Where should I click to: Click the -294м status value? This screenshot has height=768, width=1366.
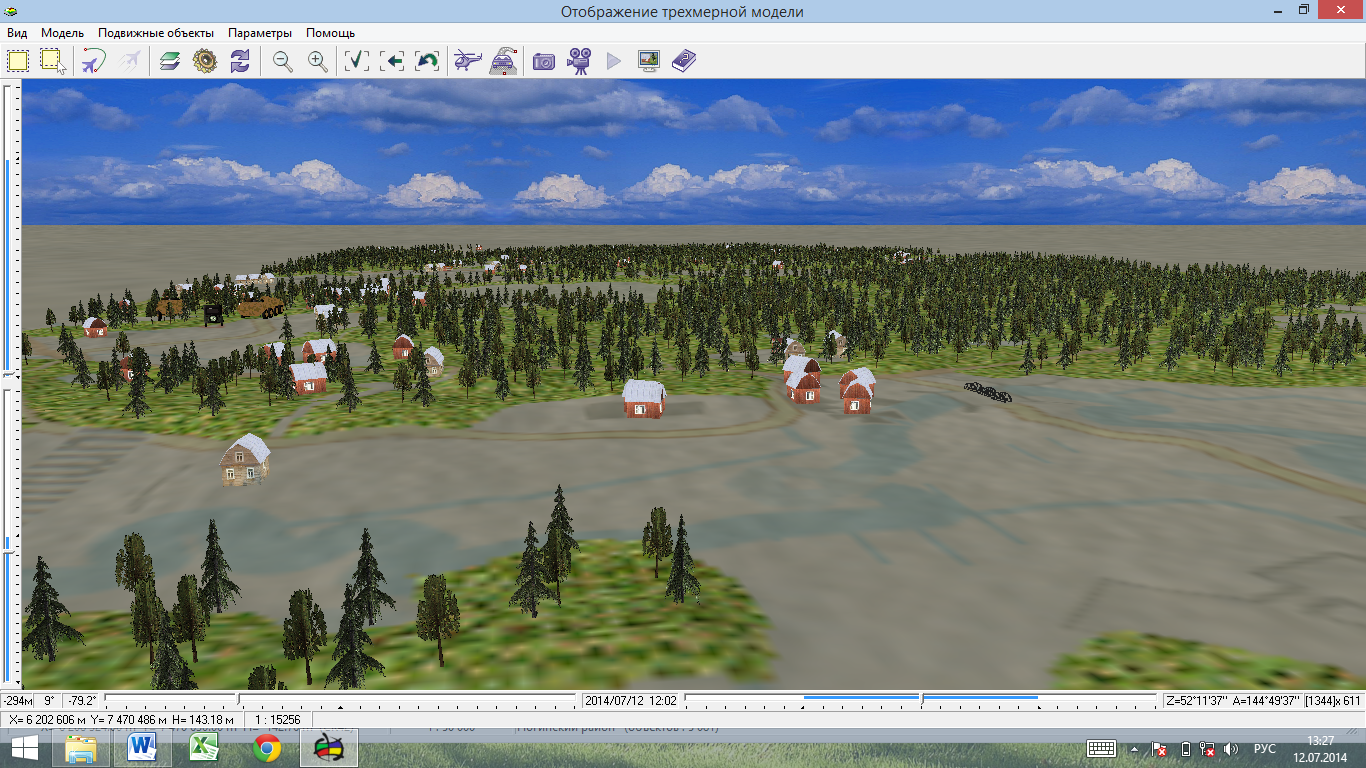pyautogui.click(x=17, y=701)
